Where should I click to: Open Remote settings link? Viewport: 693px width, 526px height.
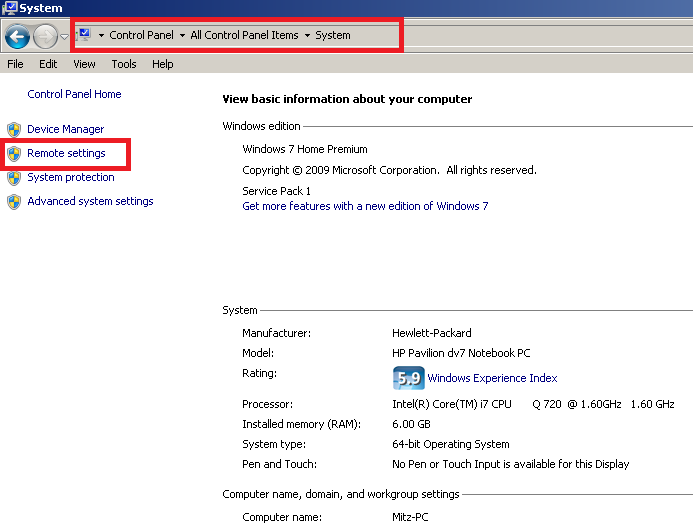tap(66, 153)
